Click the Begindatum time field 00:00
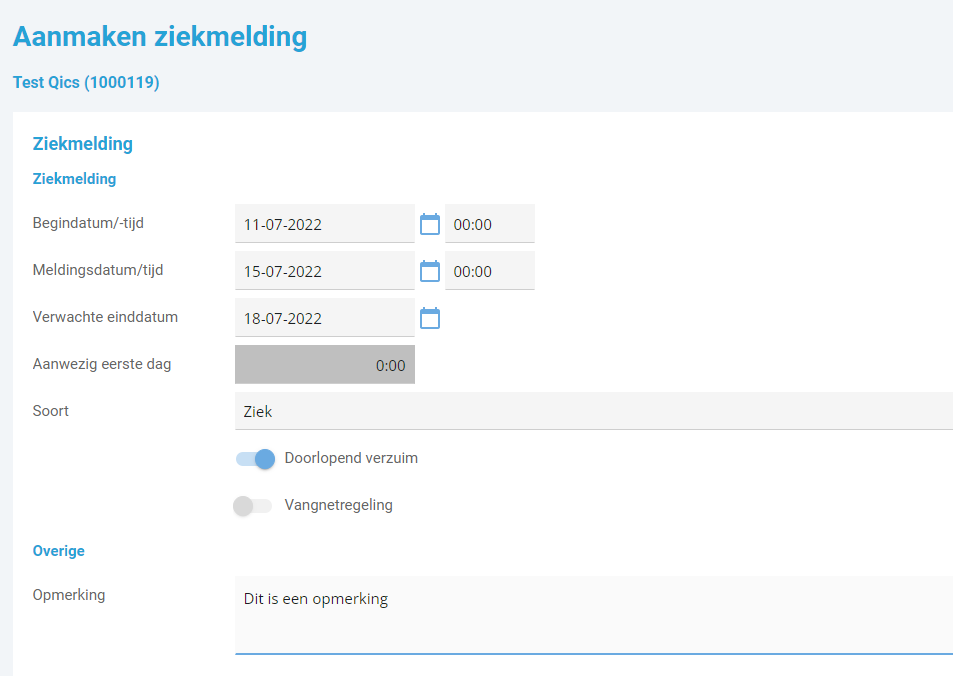953x676 pixels. point(490,224)
